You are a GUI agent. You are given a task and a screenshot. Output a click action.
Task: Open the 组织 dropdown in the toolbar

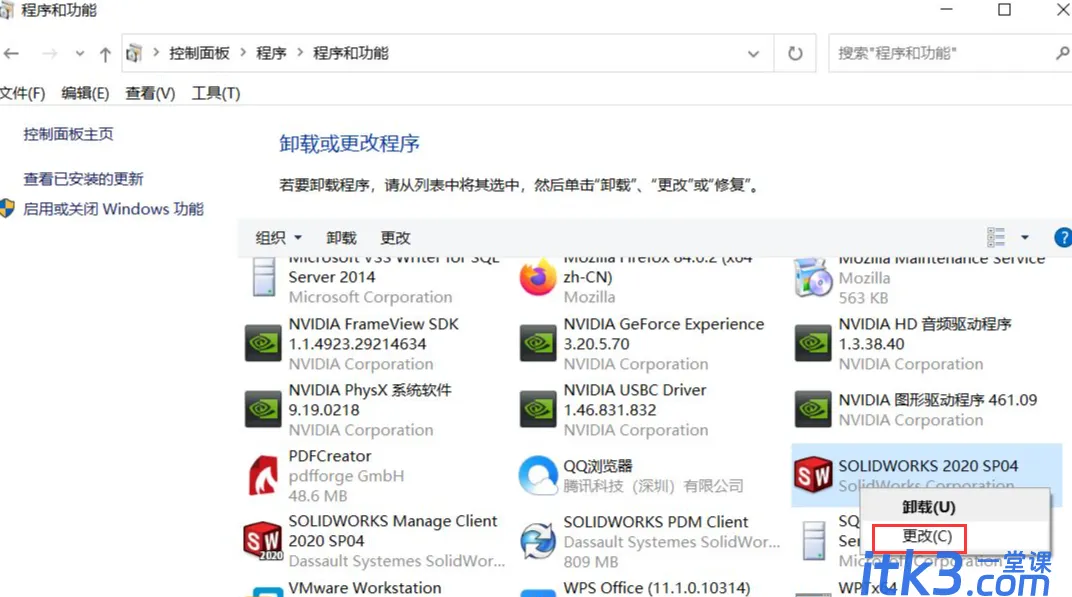point(278,237)
